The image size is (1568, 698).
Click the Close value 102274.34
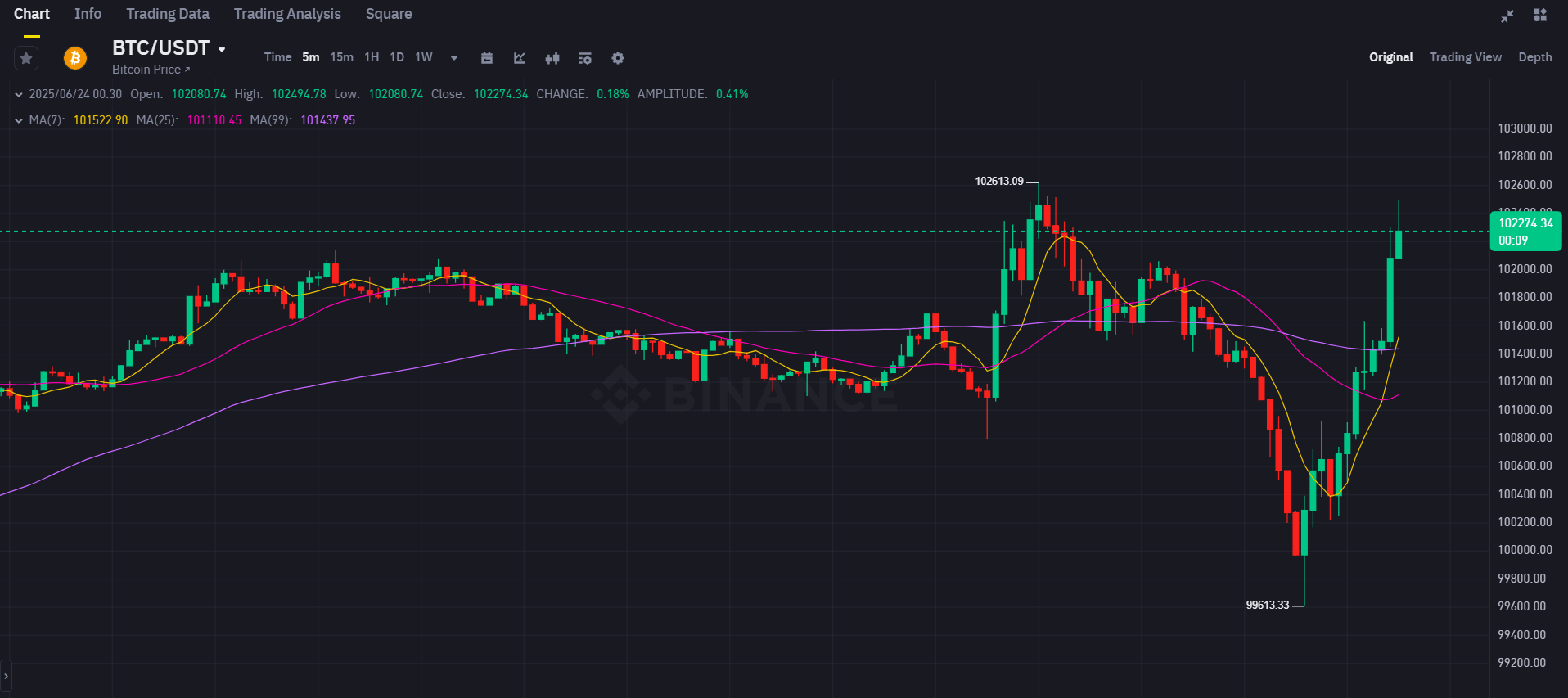(501, 94)
